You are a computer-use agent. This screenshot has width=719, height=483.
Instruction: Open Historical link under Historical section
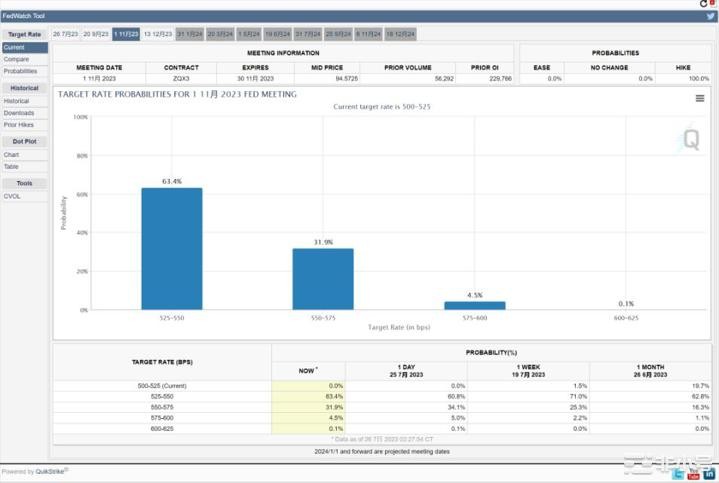pos(17,101)
